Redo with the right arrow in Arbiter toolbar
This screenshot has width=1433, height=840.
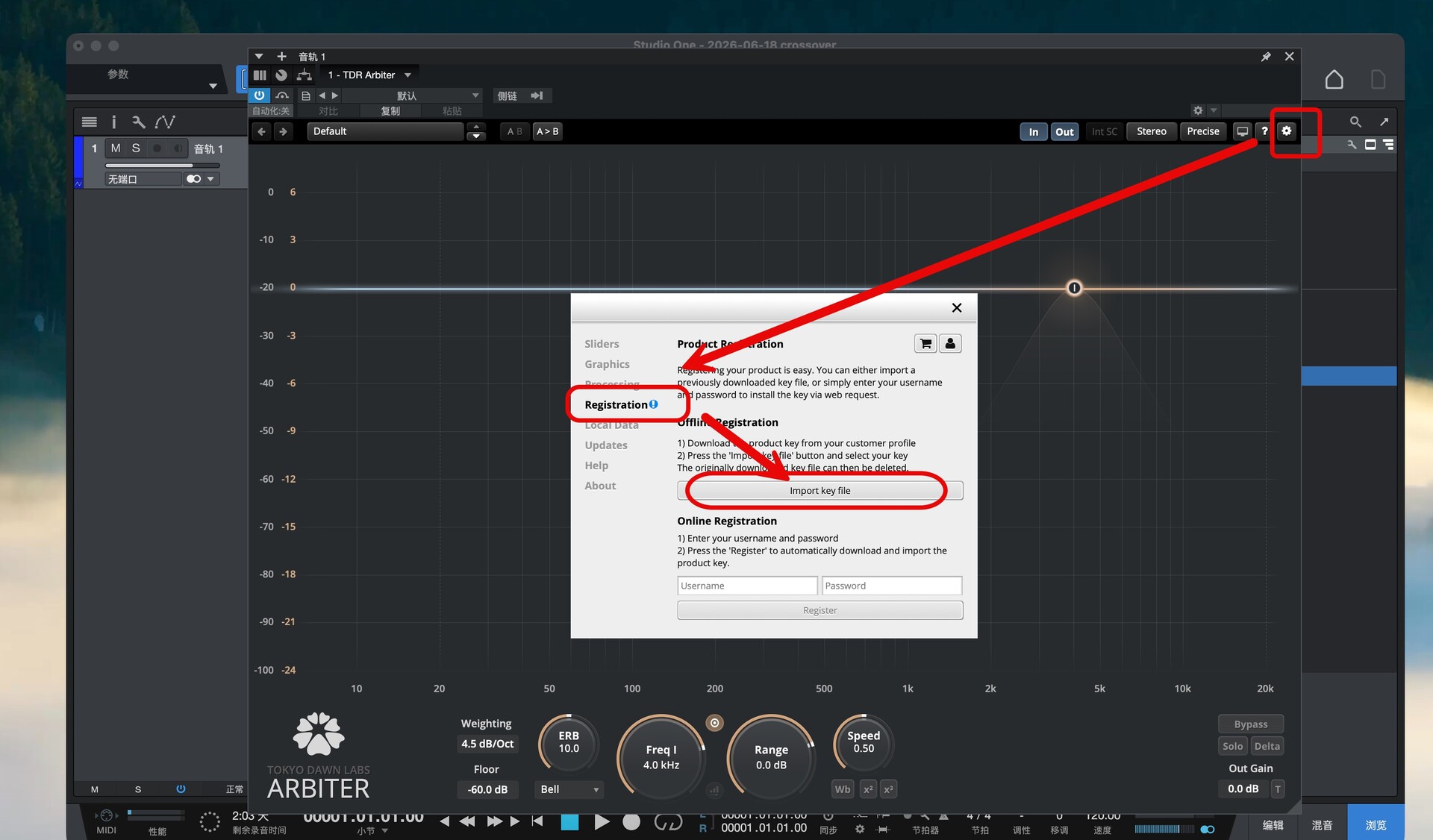click(283, 131)
